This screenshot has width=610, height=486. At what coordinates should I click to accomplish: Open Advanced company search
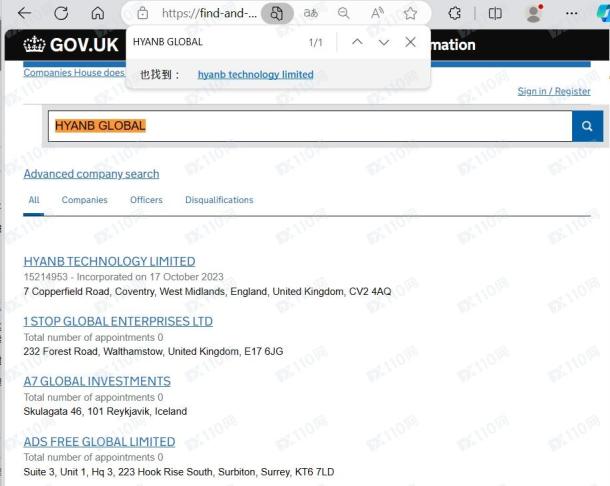[x=91, y=174]
